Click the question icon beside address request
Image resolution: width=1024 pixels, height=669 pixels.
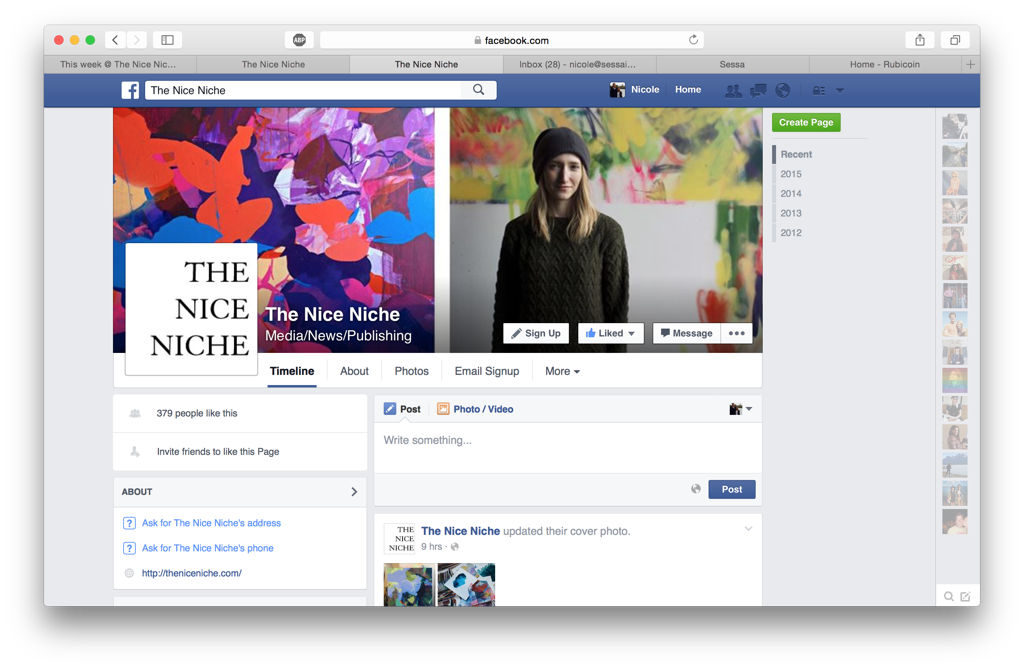click(129, 523)
